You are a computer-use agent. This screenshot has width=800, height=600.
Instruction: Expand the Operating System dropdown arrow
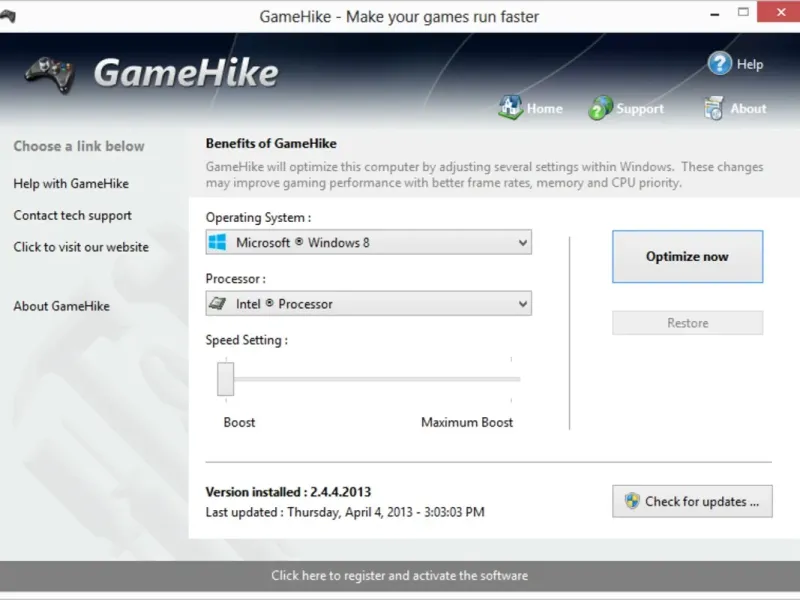pos(522,242)
